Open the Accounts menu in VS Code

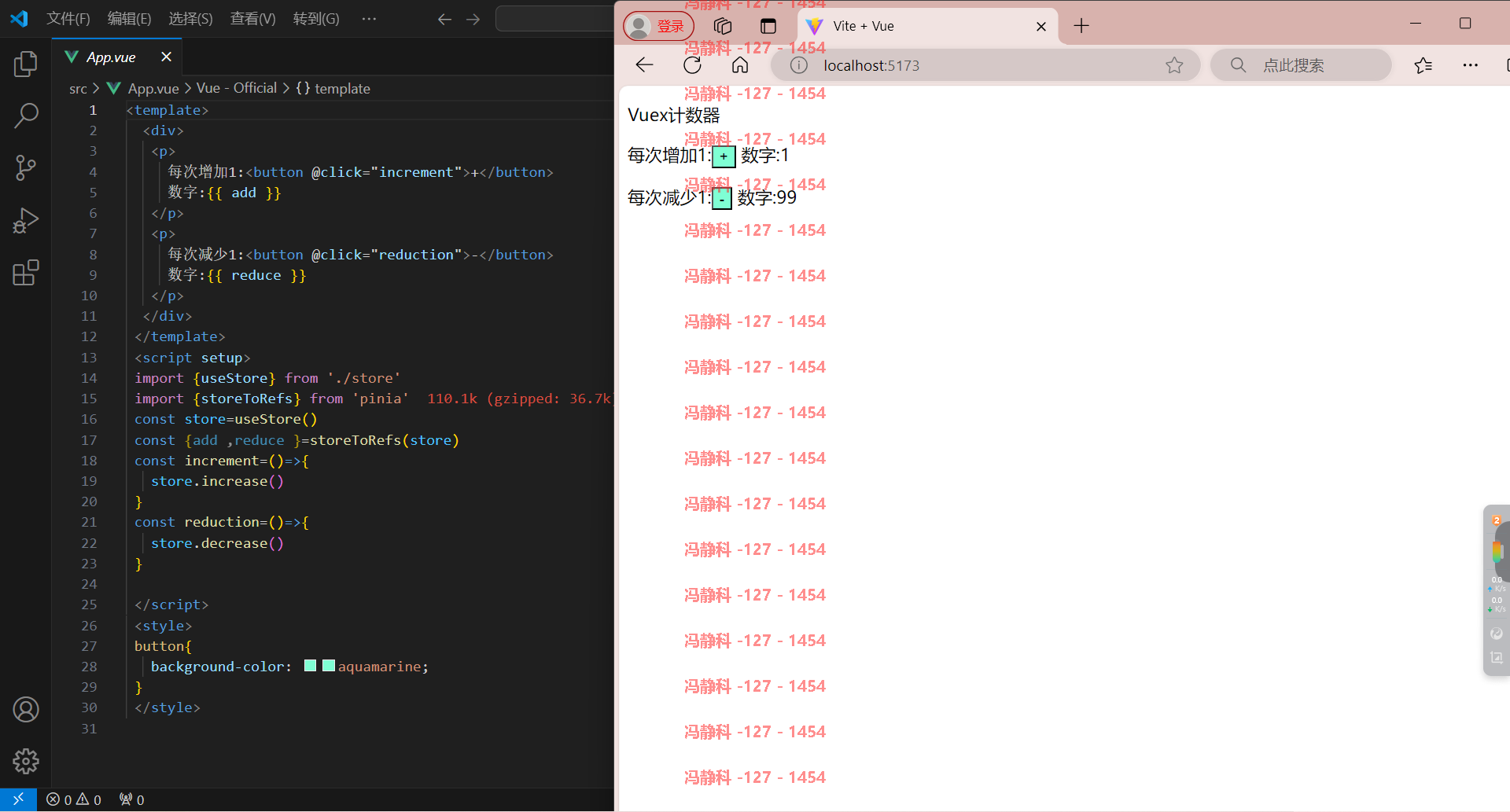tap(26, 710)
